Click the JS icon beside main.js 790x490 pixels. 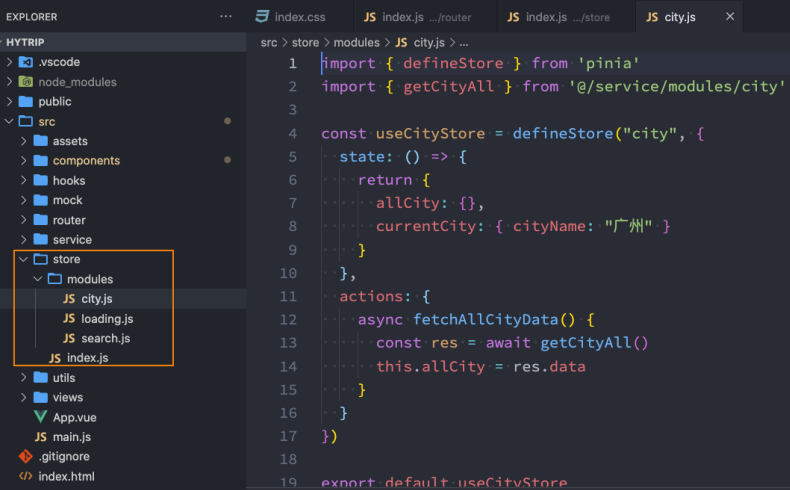pyautogui.click(x=41, y=437)
